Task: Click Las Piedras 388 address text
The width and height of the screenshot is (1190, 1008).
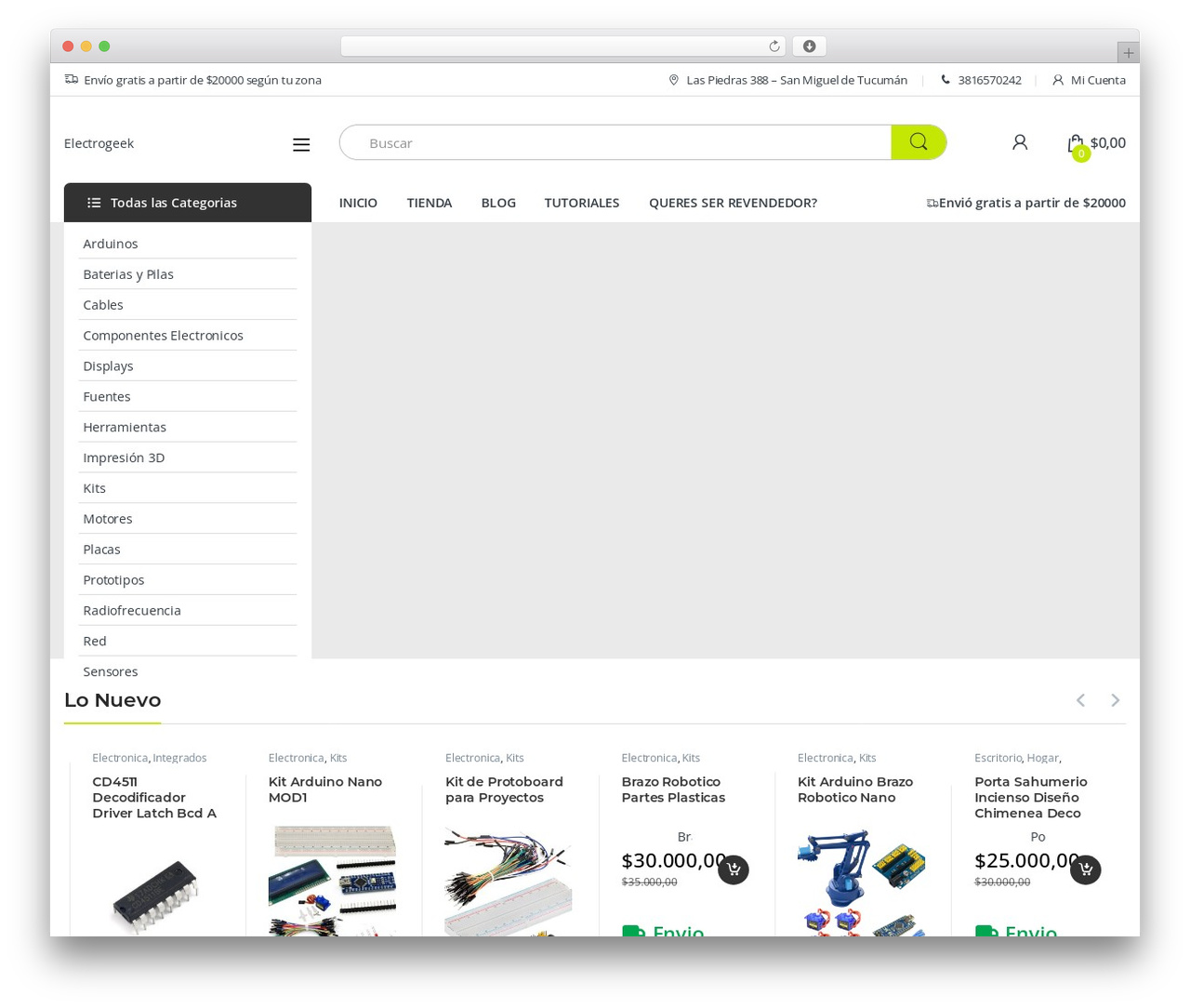Action: [x=797, y=80]
